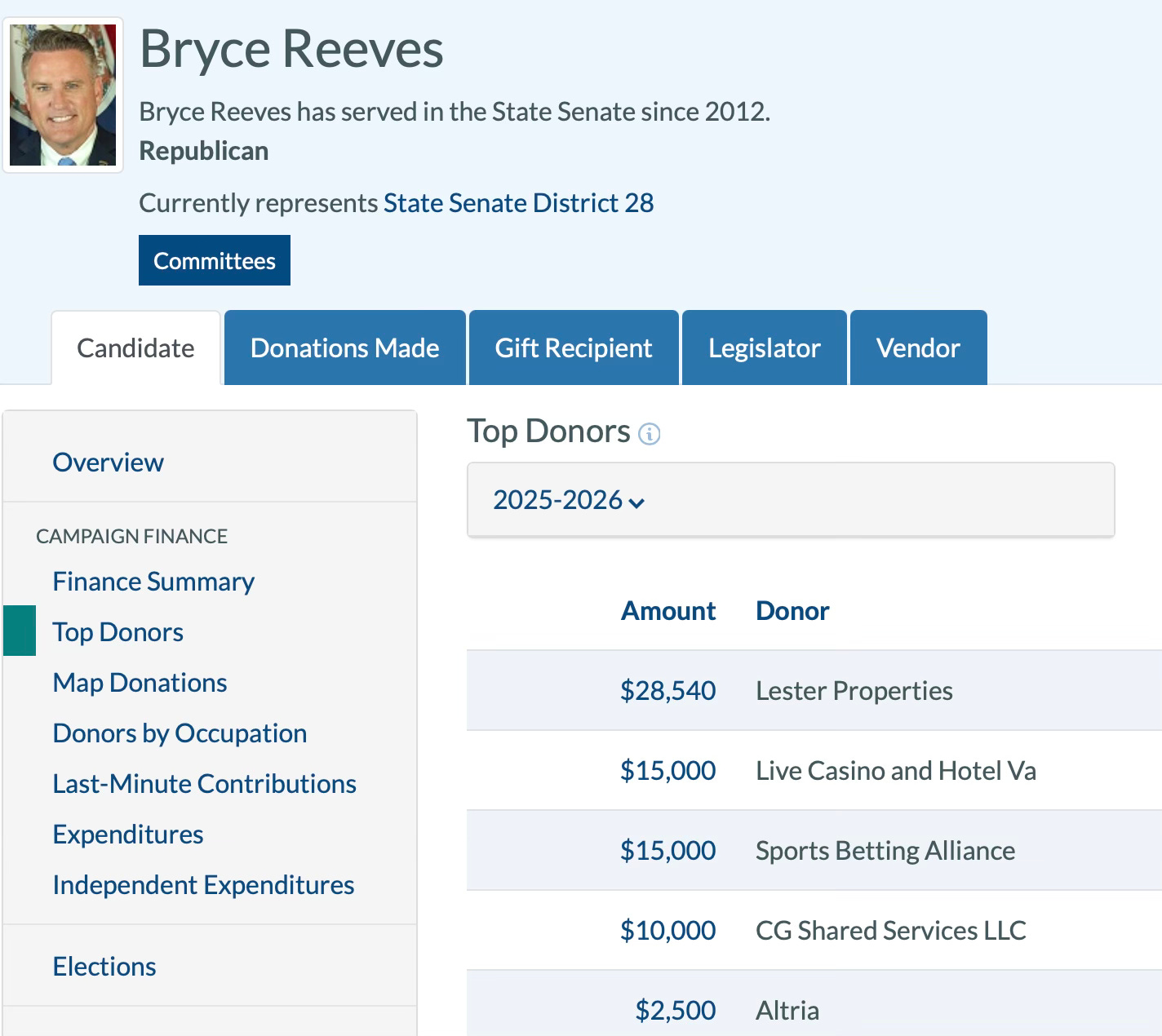Follow the State Senate District 28 link
The height and width of the screenshot is (1036, 1162).
tap(519, 202)
